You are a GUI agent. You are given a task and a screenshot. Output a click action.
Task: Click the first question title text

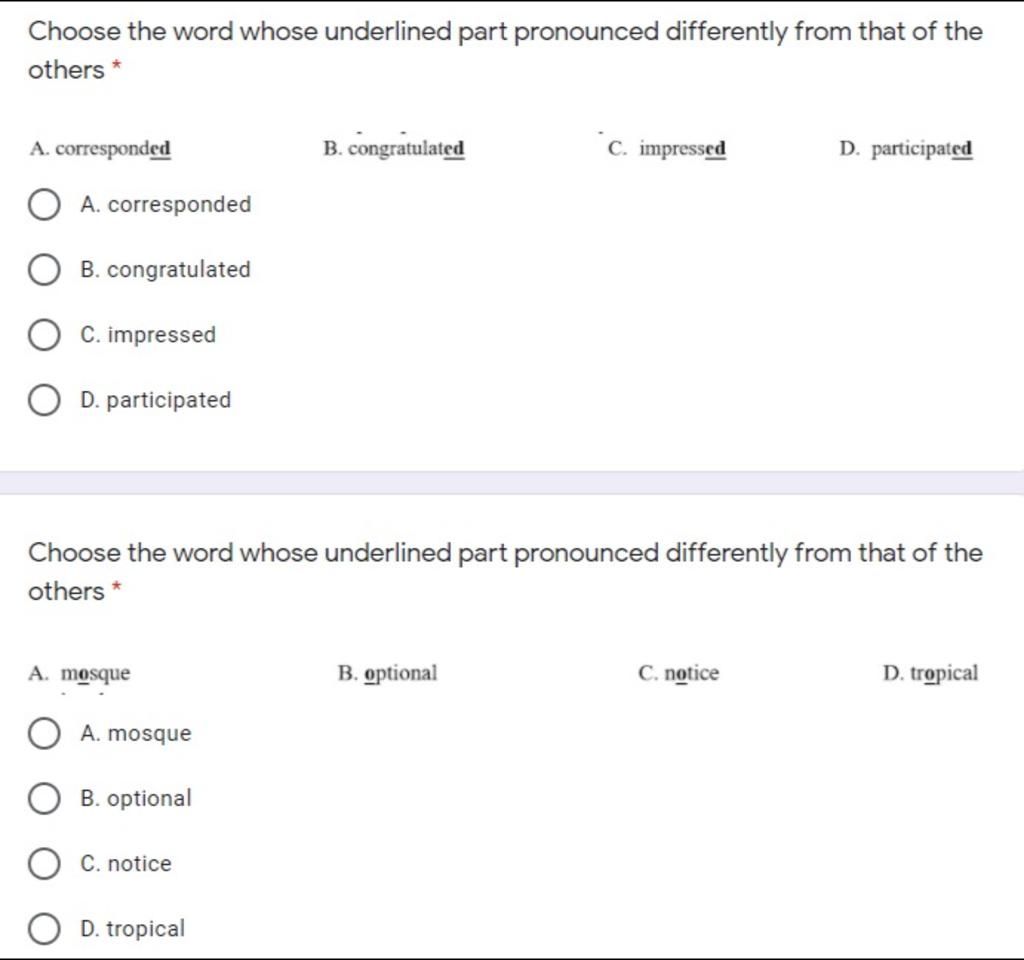[x=505, y=50]
